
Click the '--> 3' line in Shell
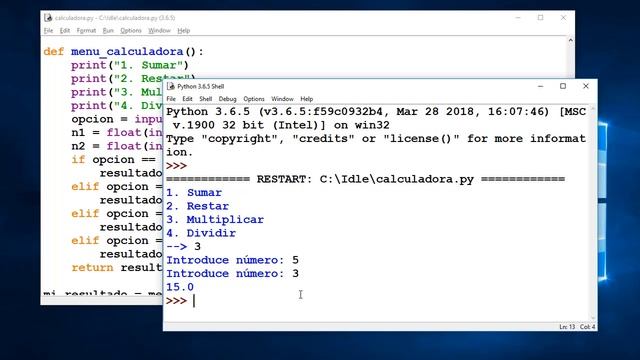pos(183,247)
